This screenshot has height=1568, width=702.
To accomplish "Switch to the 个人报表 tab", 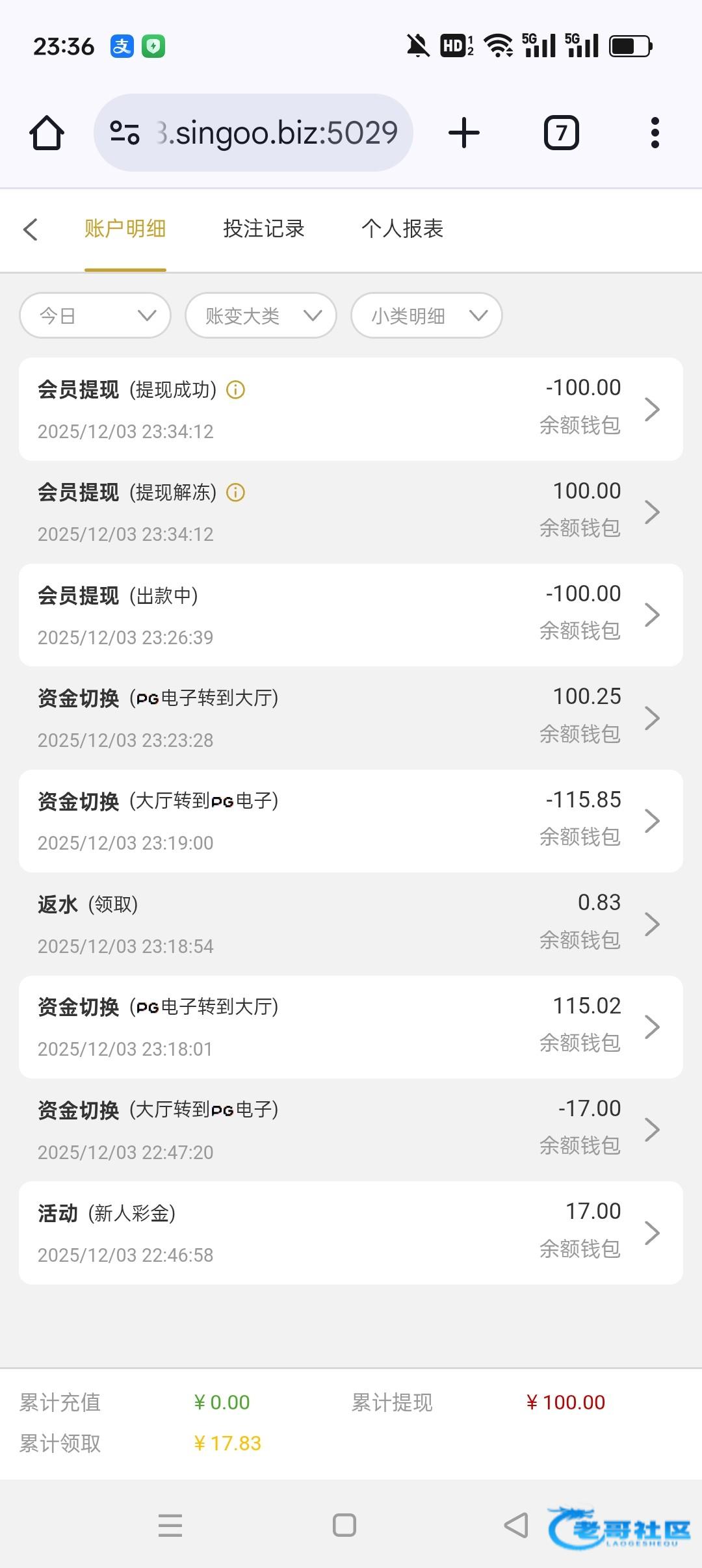I will (x=402, y=229).
